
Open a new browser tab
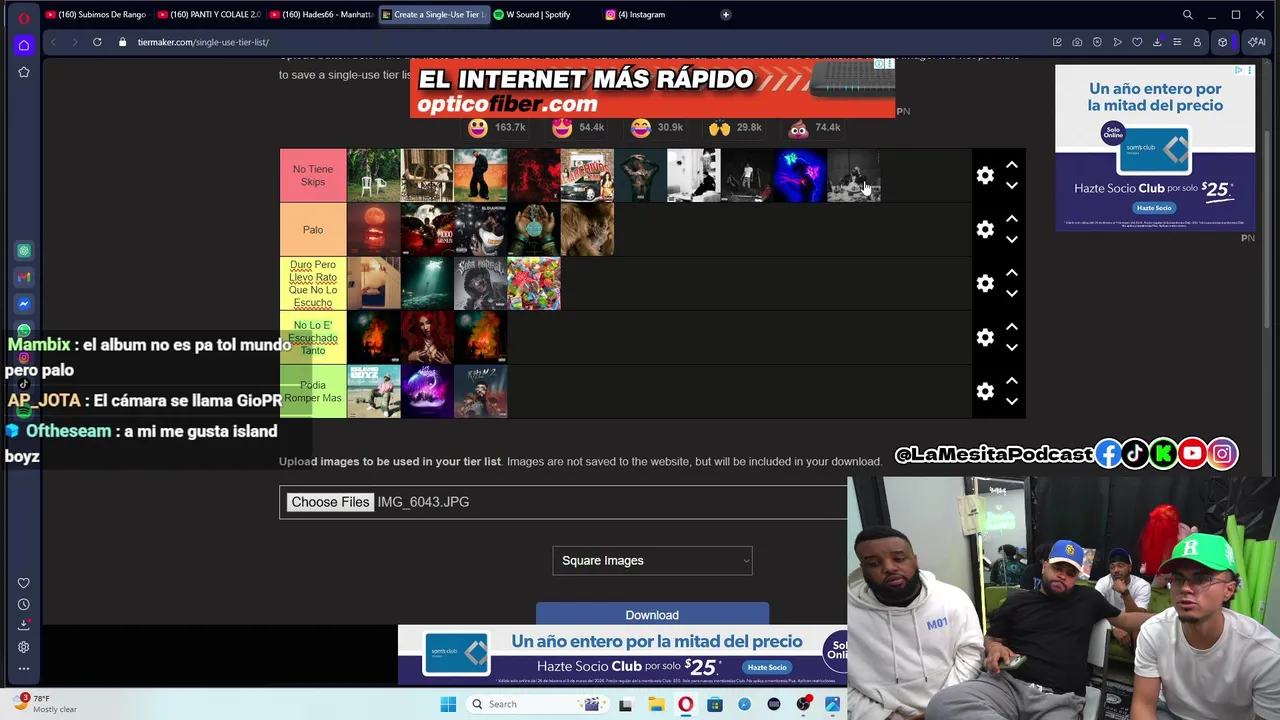click(725, 15)
